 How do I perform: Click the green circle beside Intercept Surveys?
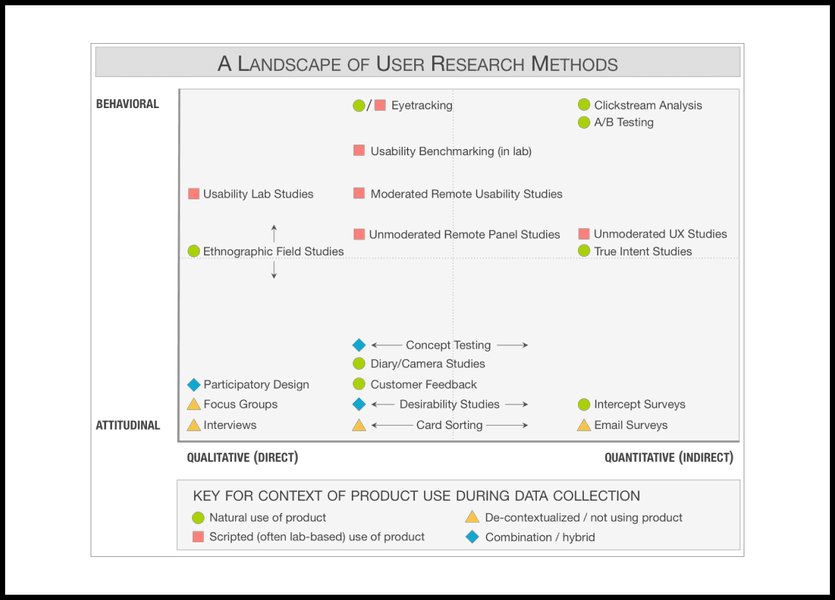584,405
